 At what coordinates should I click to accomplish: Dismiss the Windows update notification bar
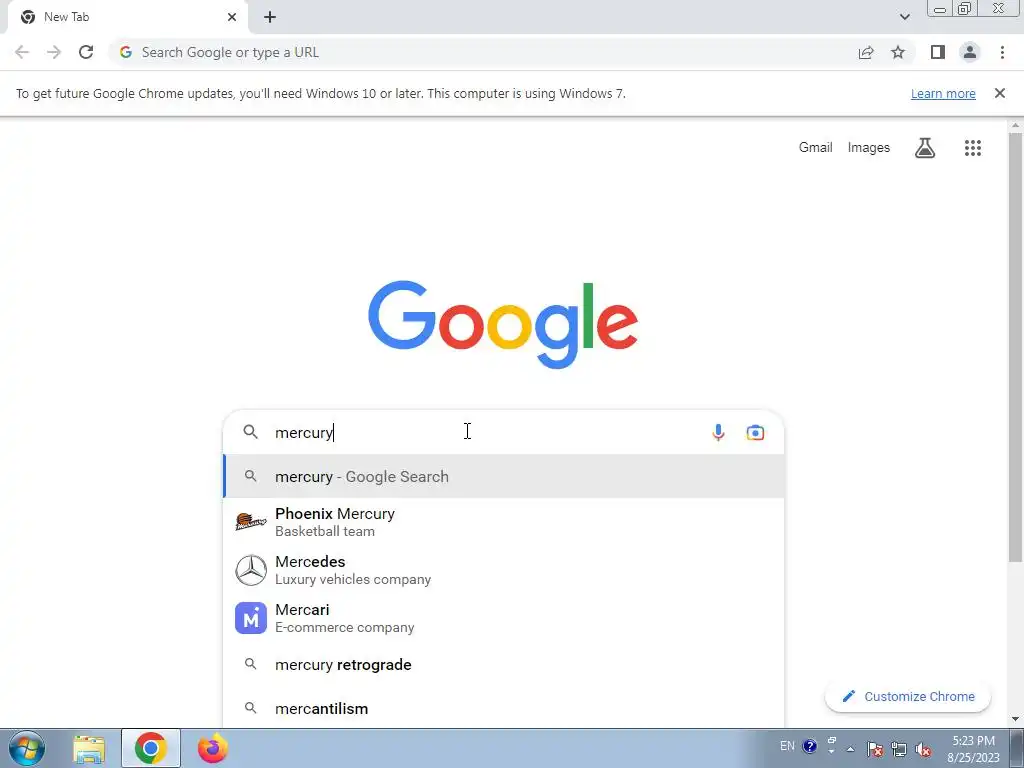(x=1000, y=93)
